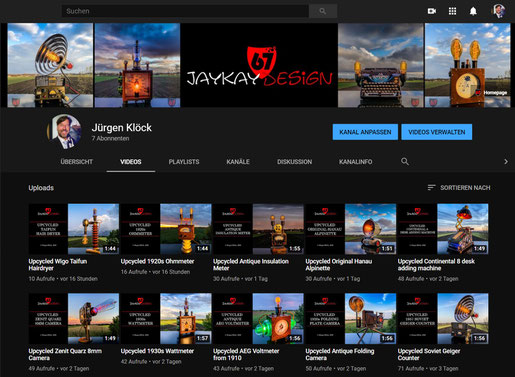The image size is (515, 377).
Task: Click title 'Upcycled Original Hanau Alpinette'
Action: tap(339, 265)
